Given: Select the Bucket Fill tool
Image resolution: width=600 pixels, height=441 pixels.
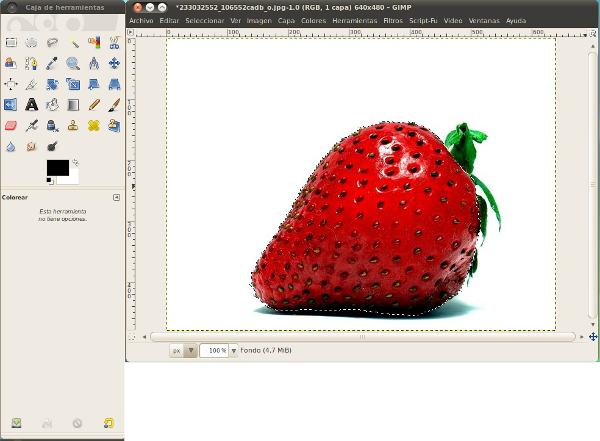Looking at the screenshot, I should tap(52, 105).
